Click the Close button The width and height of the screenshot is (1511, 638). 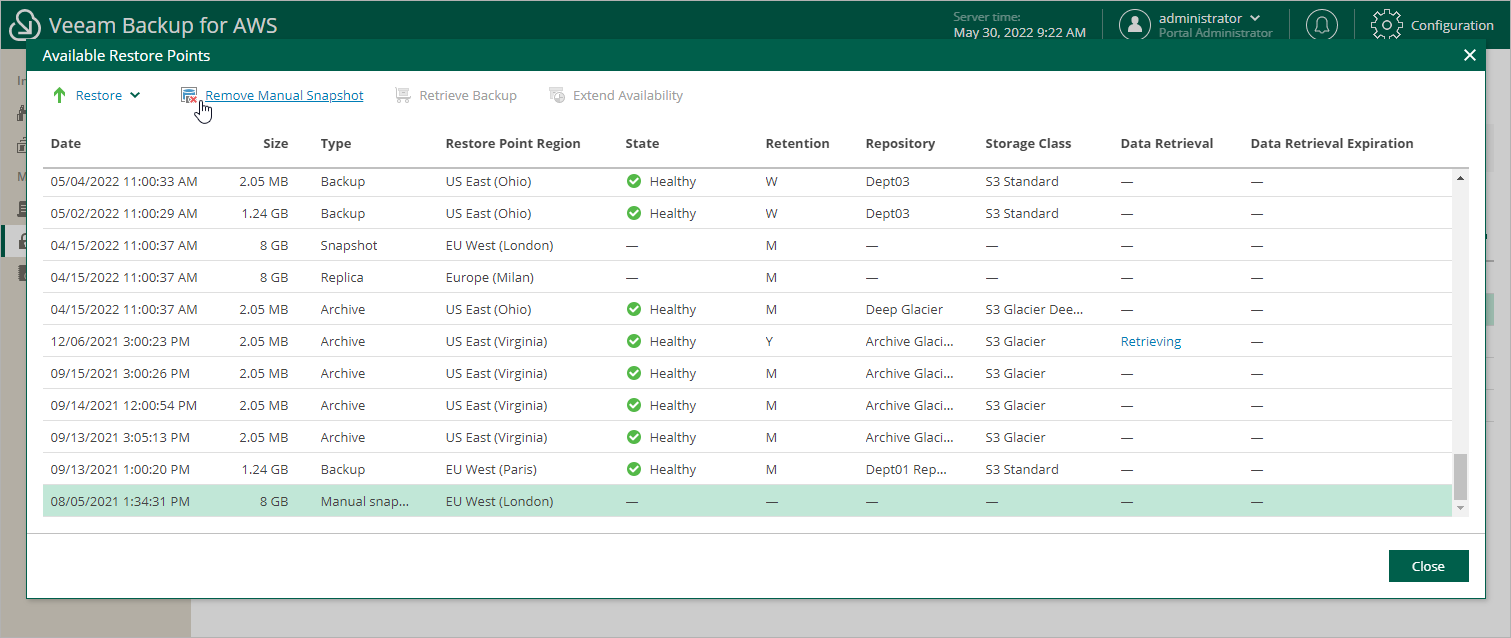pos(1428,565)
